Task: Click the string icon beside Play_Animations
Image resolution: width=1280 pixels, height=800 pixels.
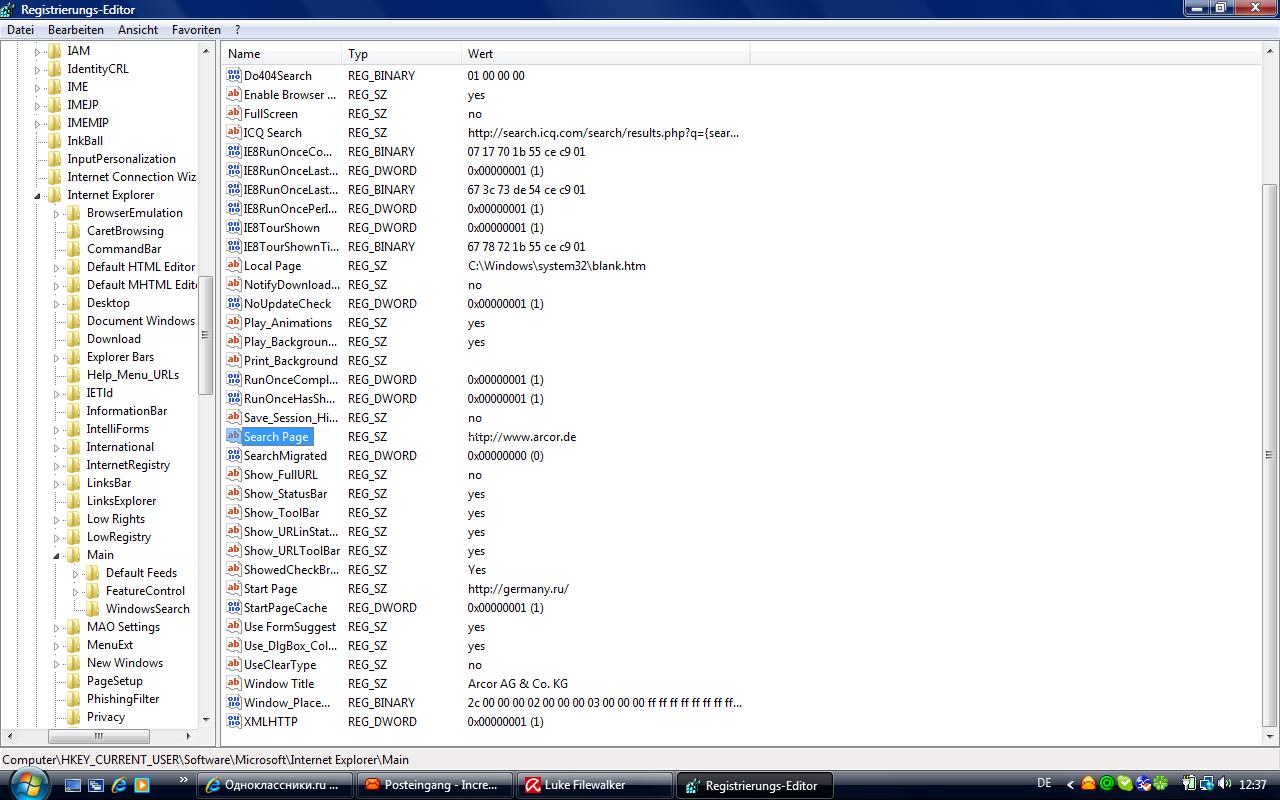Action: click(234, 323)
